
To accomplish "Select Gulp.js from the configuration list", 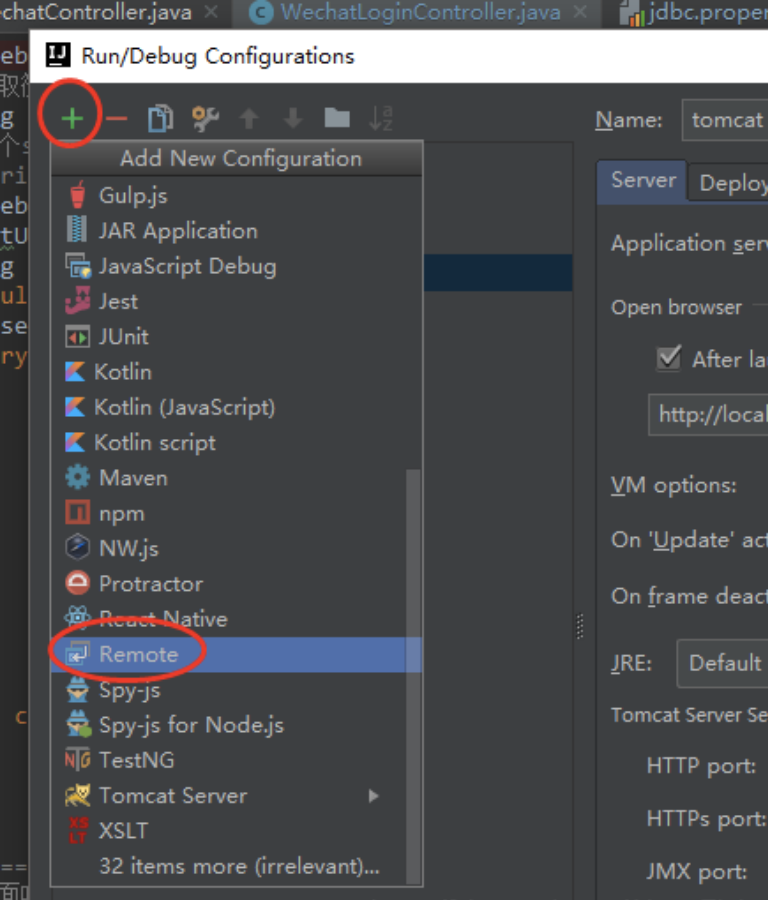I will coord(236,196).
